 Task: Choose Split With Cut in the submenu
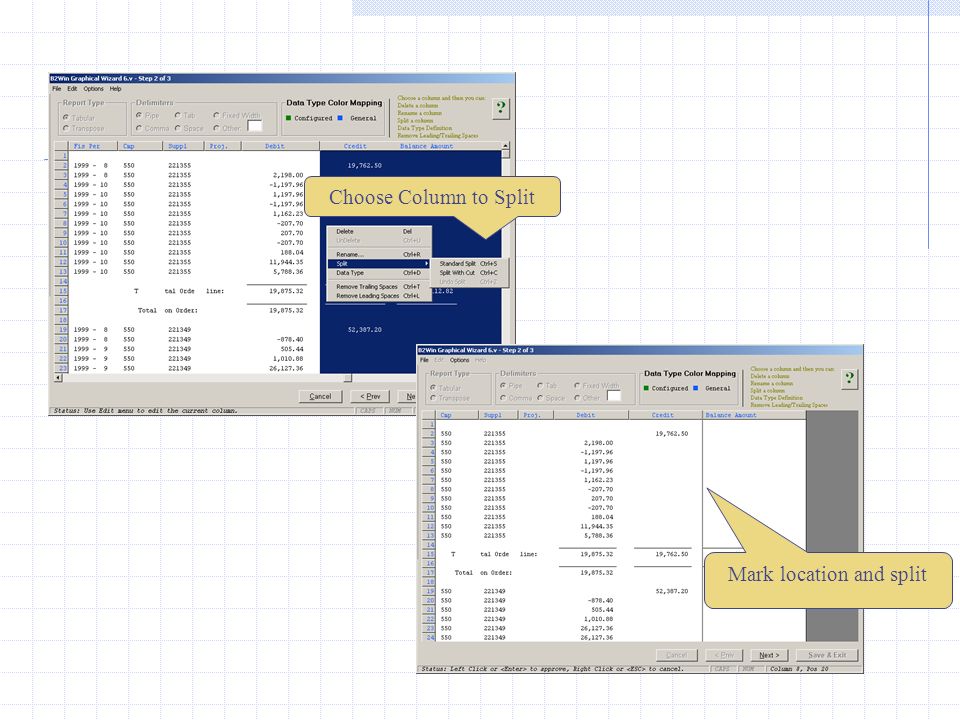click(x=468, y=272)
